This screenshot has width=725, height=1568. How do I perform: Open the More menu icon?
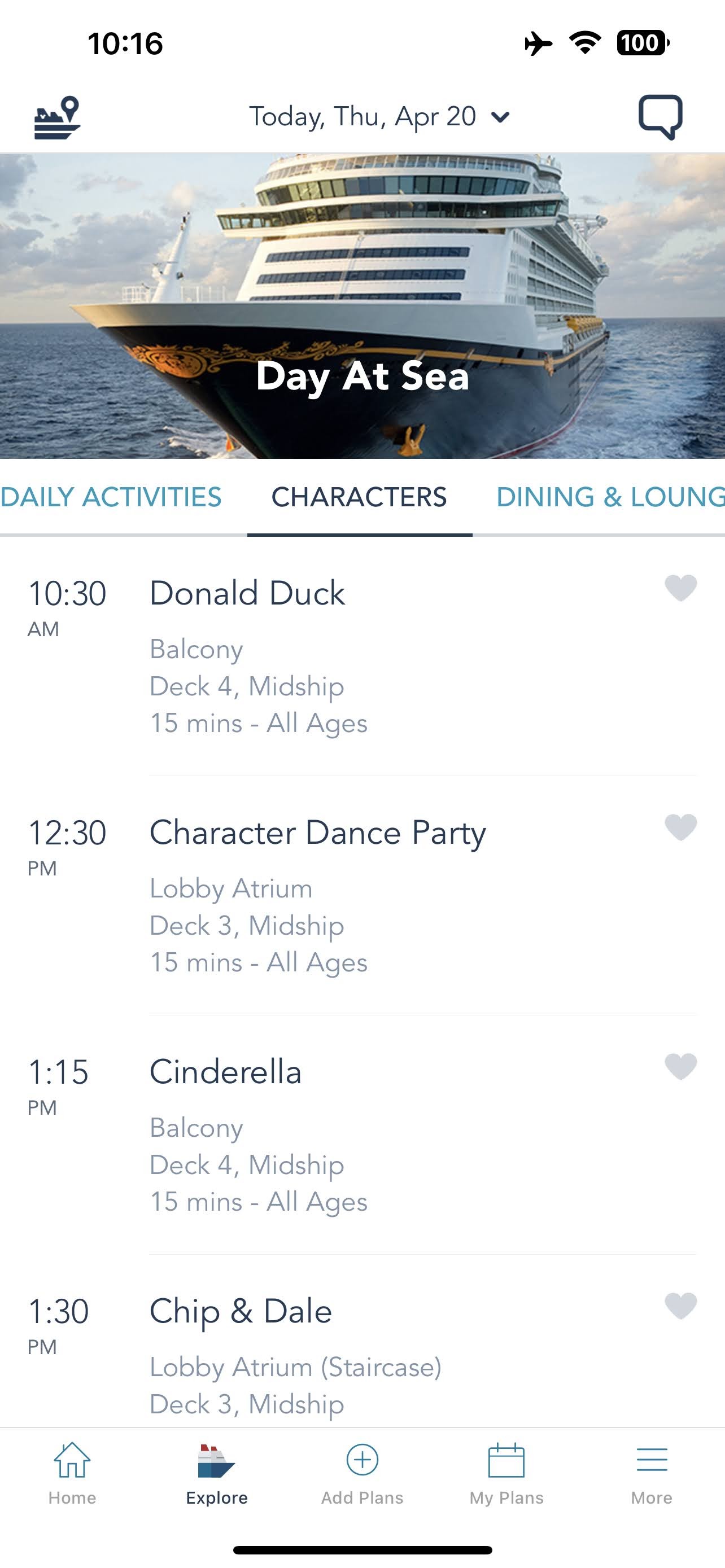(652, 1461)
